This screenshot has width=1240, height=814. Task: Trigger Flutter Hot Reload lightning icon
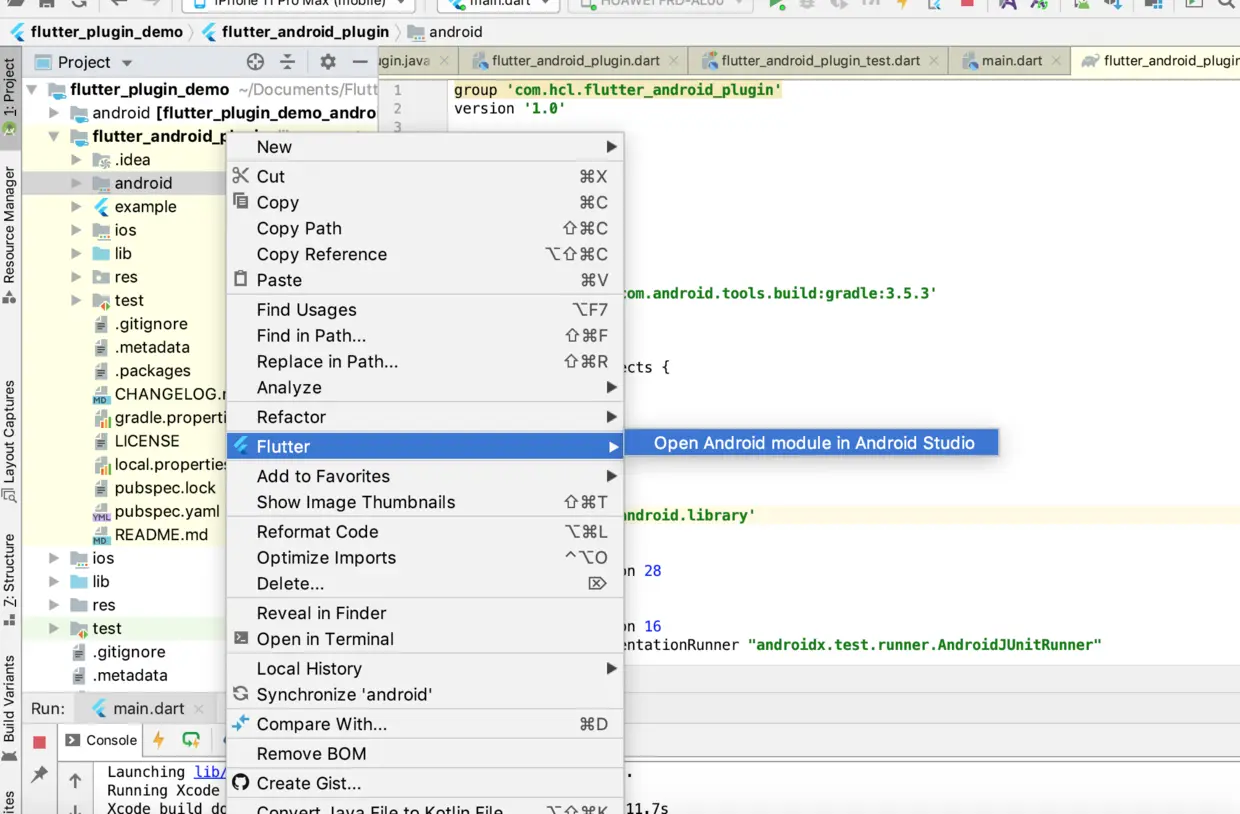click(158, 740)
